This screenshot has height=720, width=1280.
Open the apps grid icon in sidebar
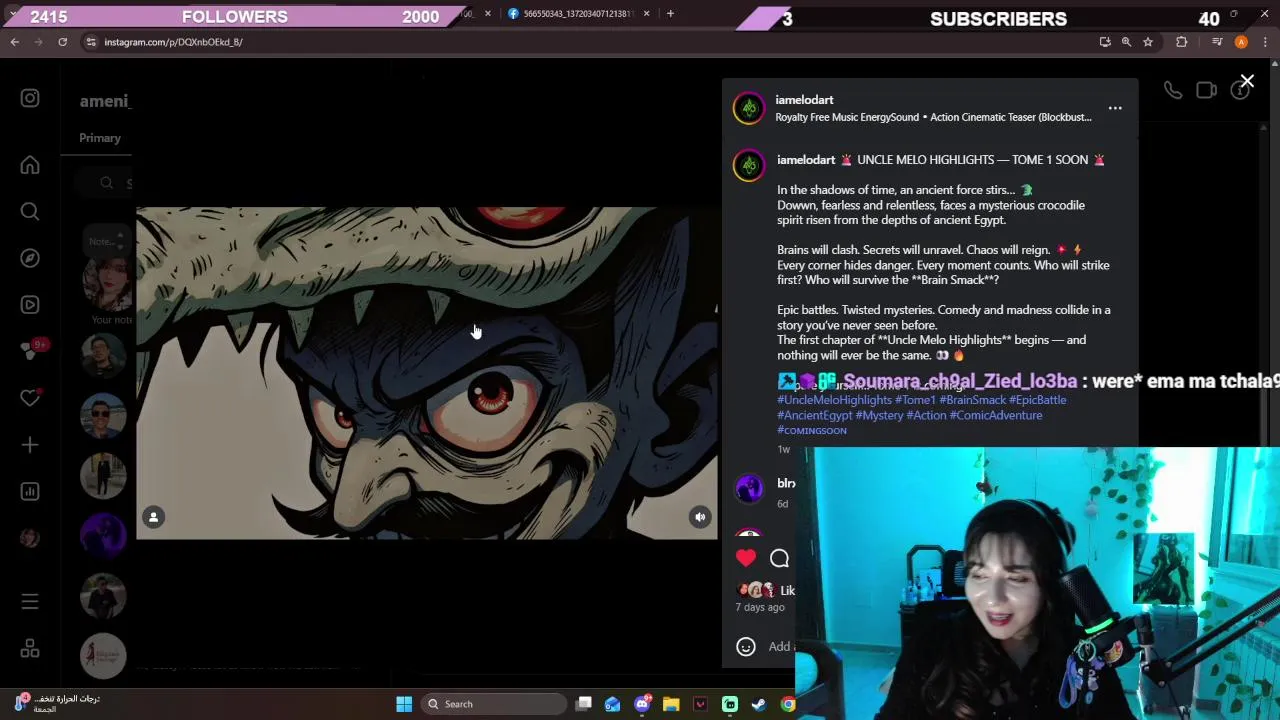click(30, 649)
